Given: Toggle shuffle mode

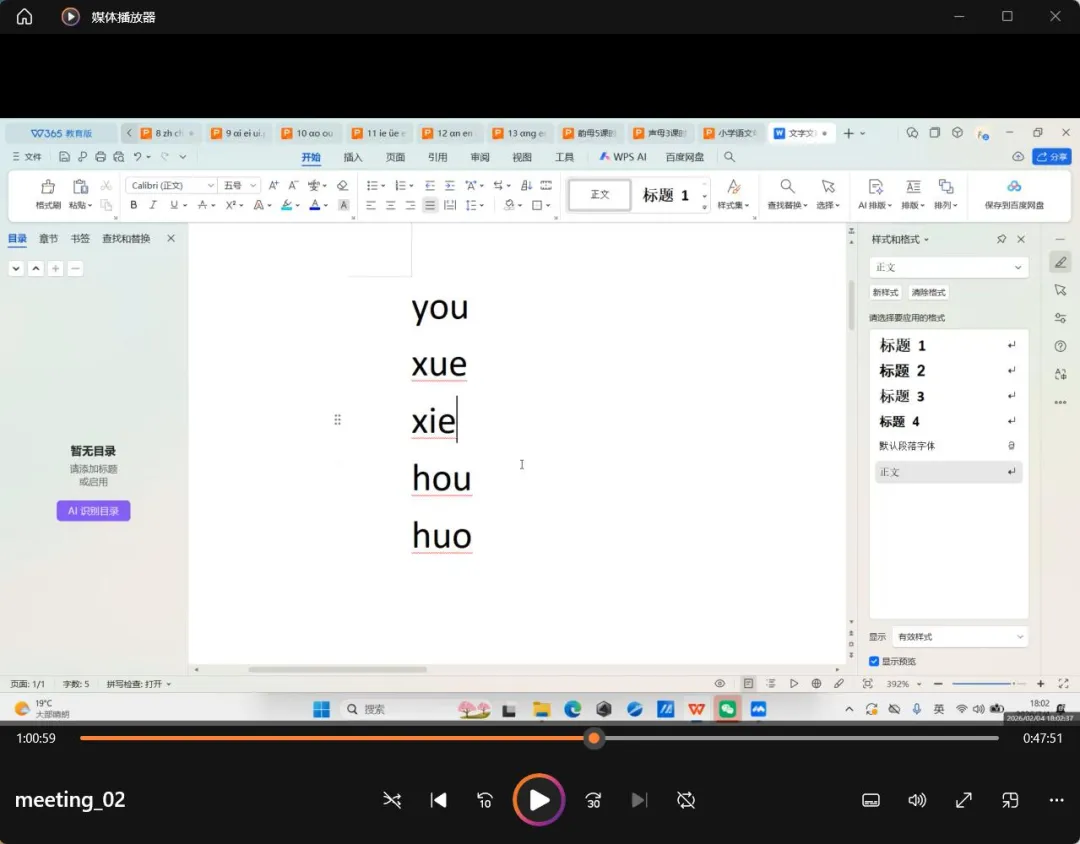Looking at the screenshot, I should click(x=392, y=800).
